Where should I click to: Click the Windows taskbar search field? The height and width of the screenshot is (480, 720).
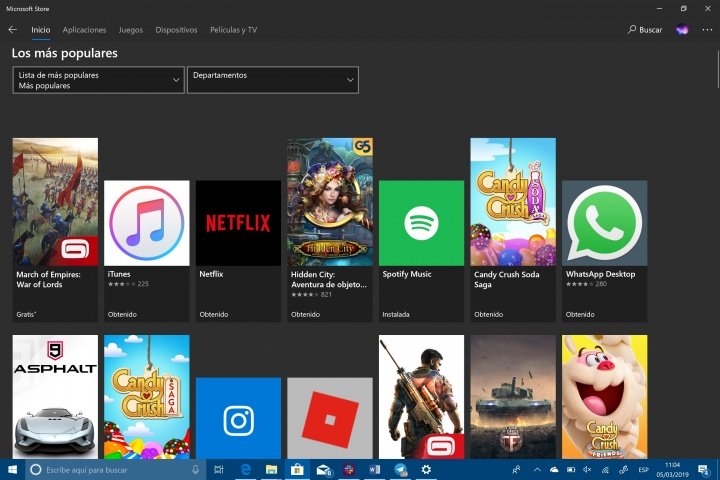[x=112, y=469]
